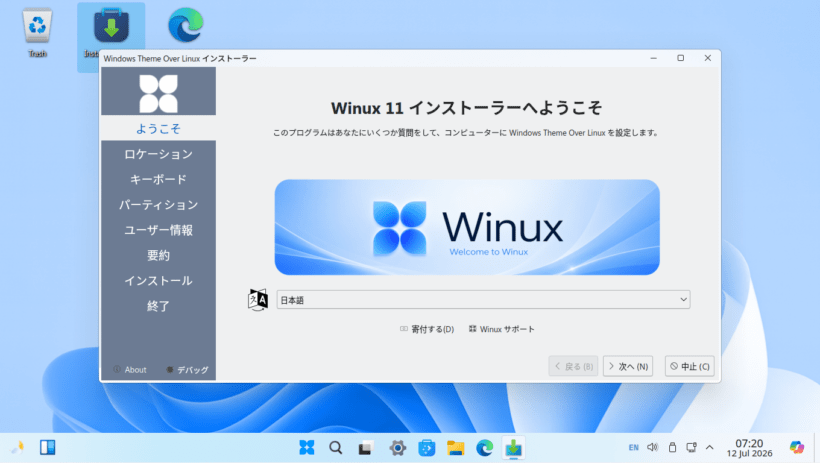Screen dimensions: 820x463
Task: Click the Winux welcome banner image
Action: (467, 227)
